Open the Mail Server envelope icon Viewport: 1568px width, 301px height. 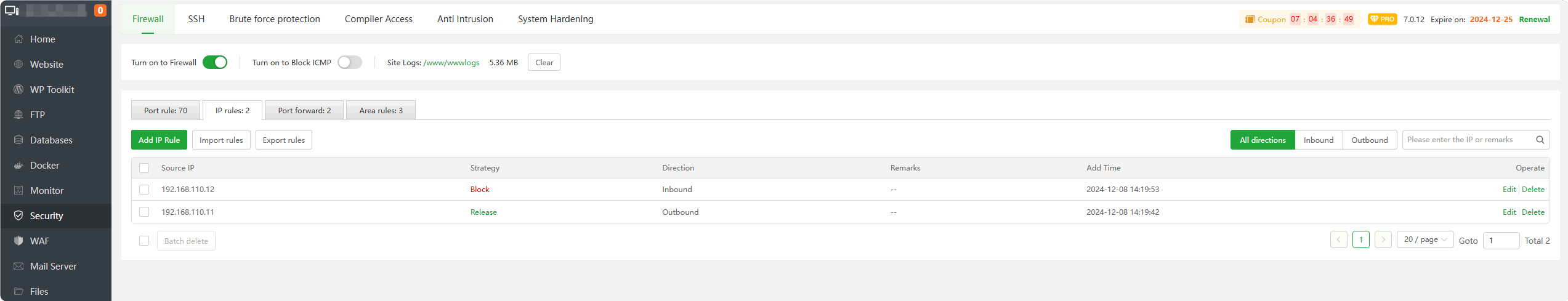pos(18,267)
